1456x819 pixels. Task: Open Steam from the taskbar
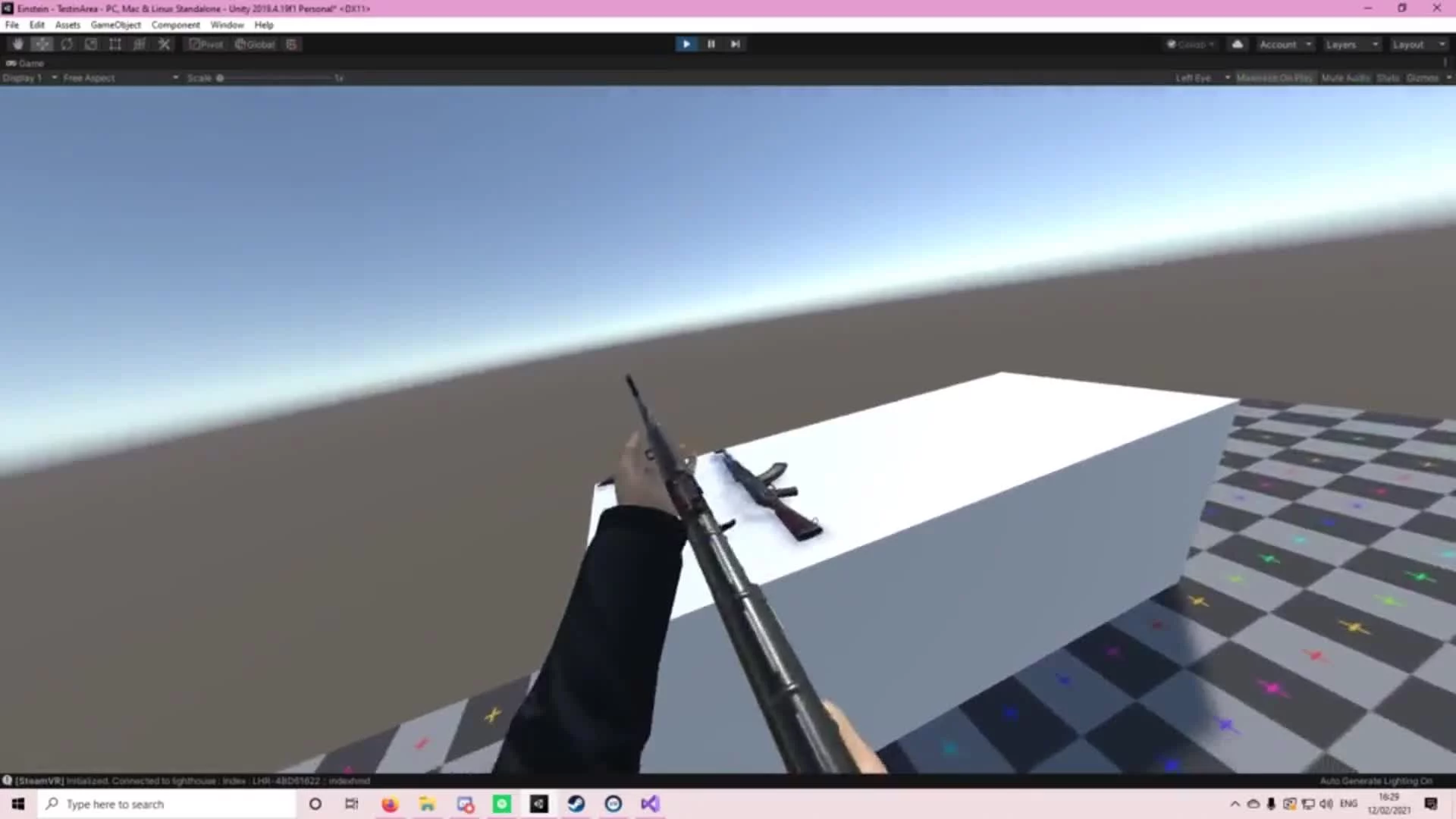(576, 804)
